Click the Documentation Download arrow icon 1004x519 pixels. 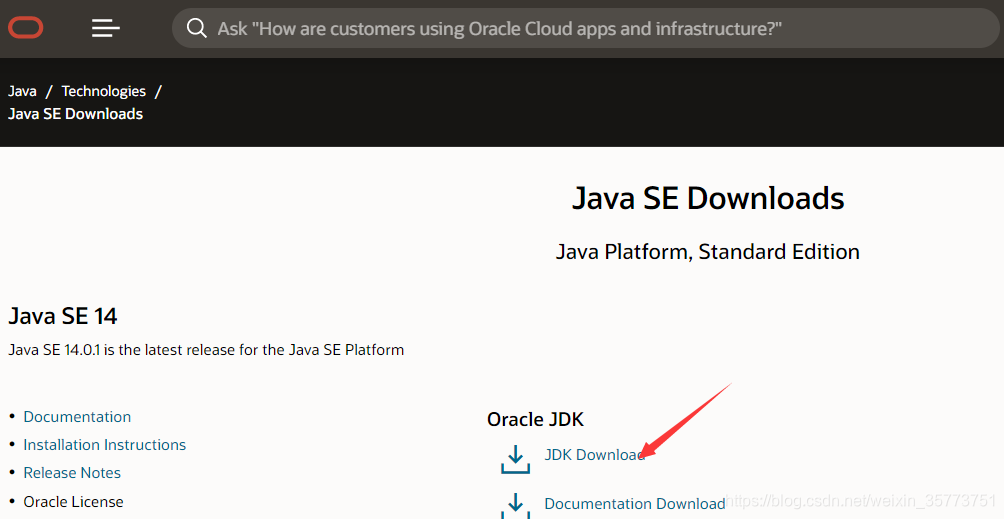(515, 505)
